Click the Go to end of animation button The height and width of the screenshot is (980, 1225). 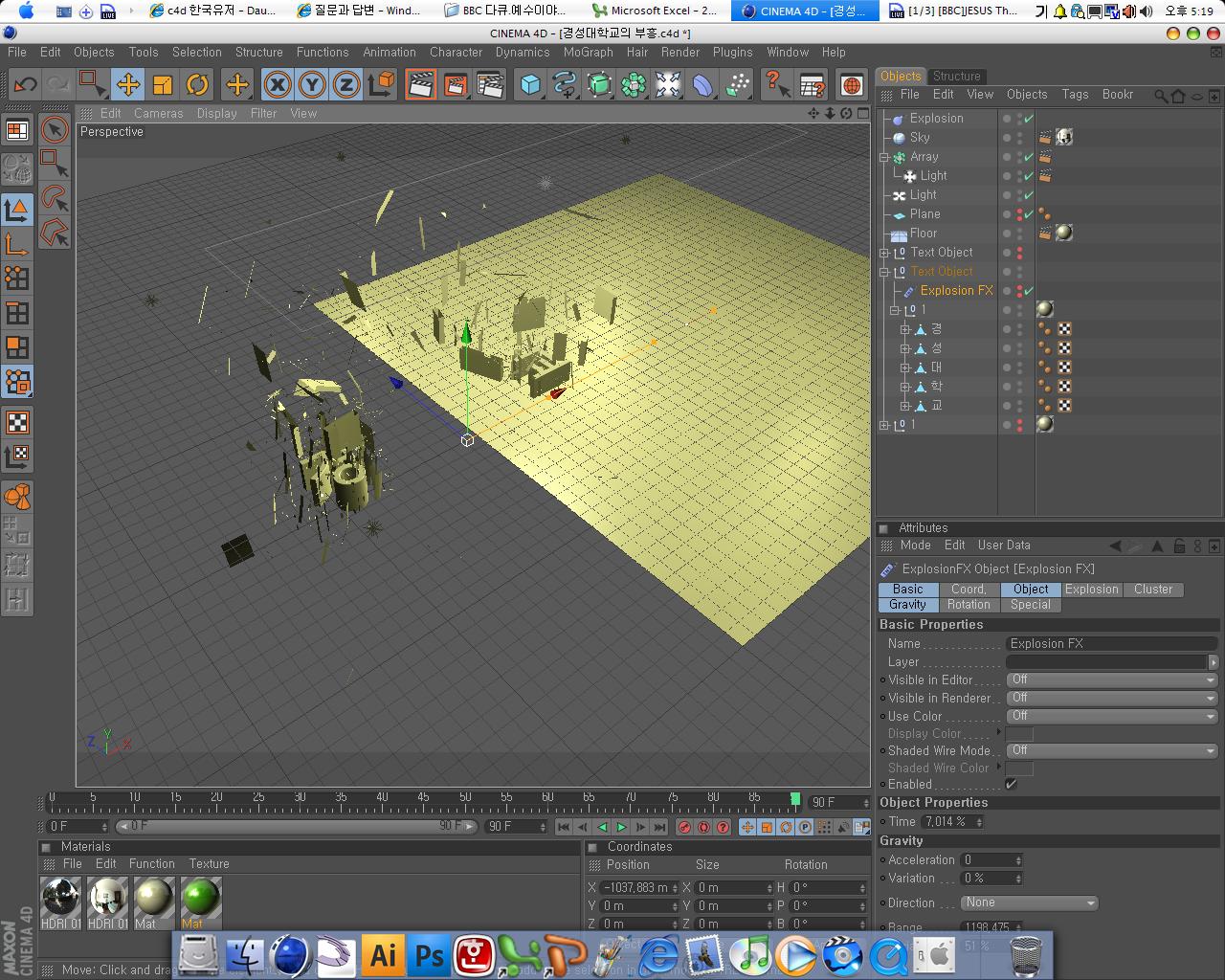pos(659,827)
